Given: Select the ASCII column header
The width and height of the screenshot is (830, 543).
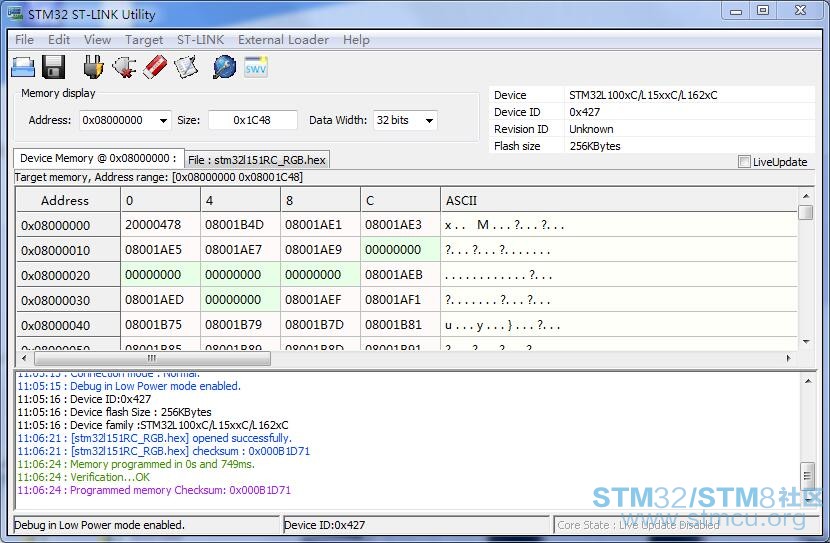Looking at the screenshot, I should (618, 200).
